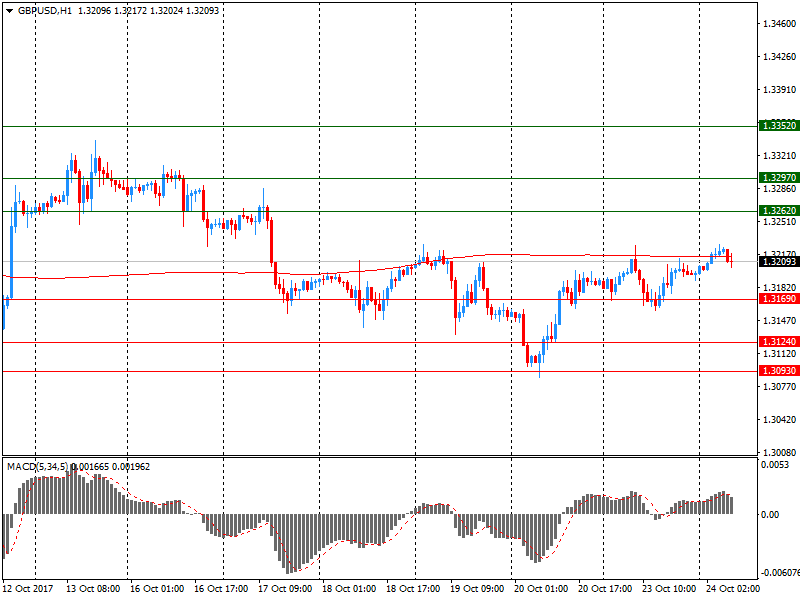This screenshot has width=800, height=600.
Task: Select the MACD scale value -0.006076
Action: (779, 573)
